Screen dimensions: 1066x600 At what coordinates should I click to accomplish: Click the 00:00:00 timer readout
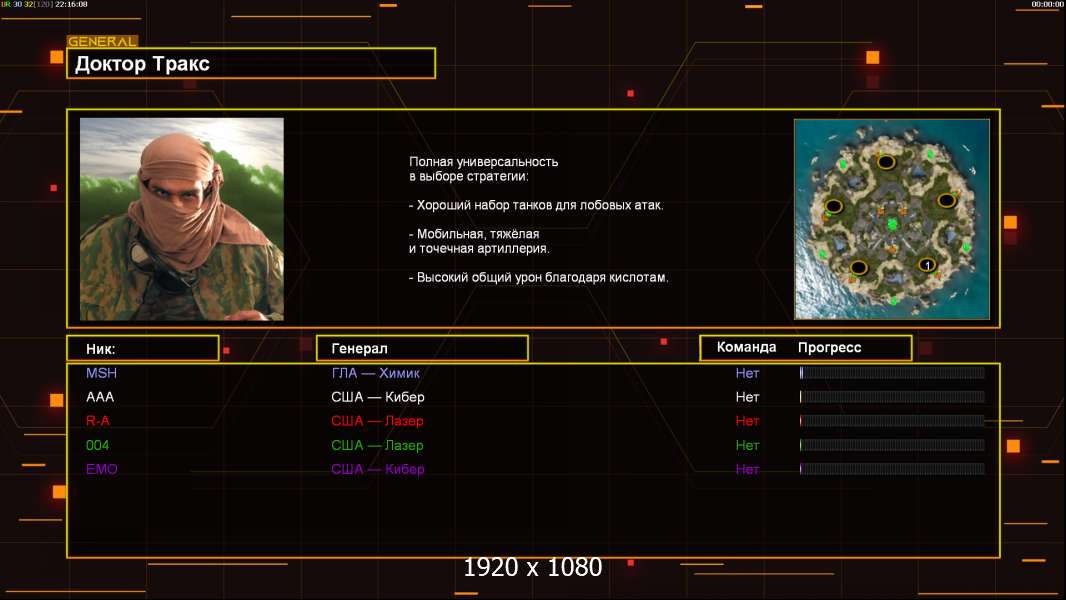point(1047,4)
